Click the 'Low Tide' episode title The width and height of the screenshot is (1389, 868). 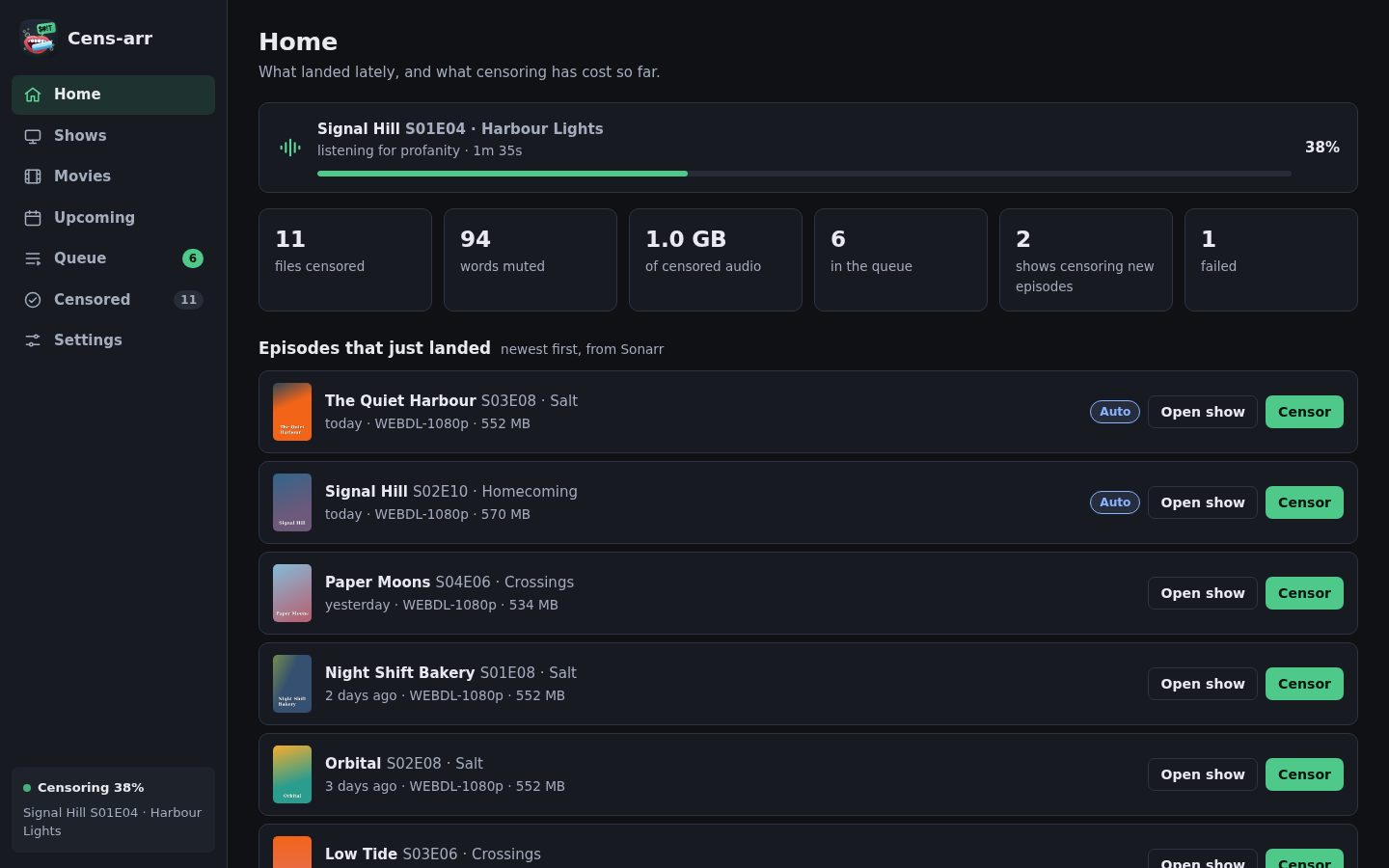(361, 854)
